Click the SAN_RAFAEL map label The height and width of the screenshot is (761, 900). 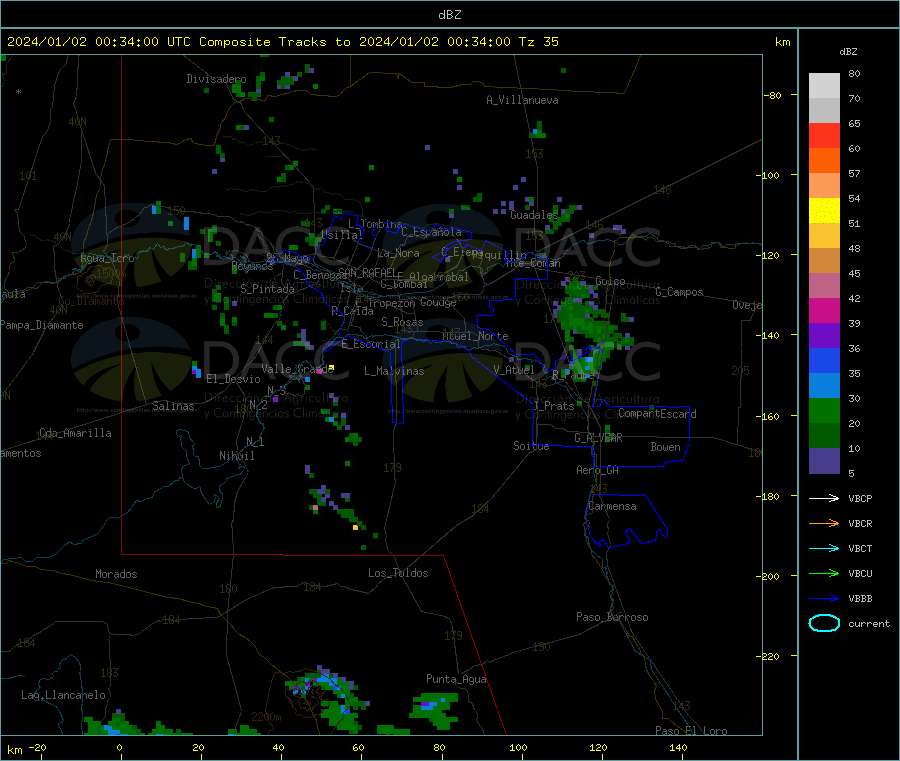(x=367, y=272)
